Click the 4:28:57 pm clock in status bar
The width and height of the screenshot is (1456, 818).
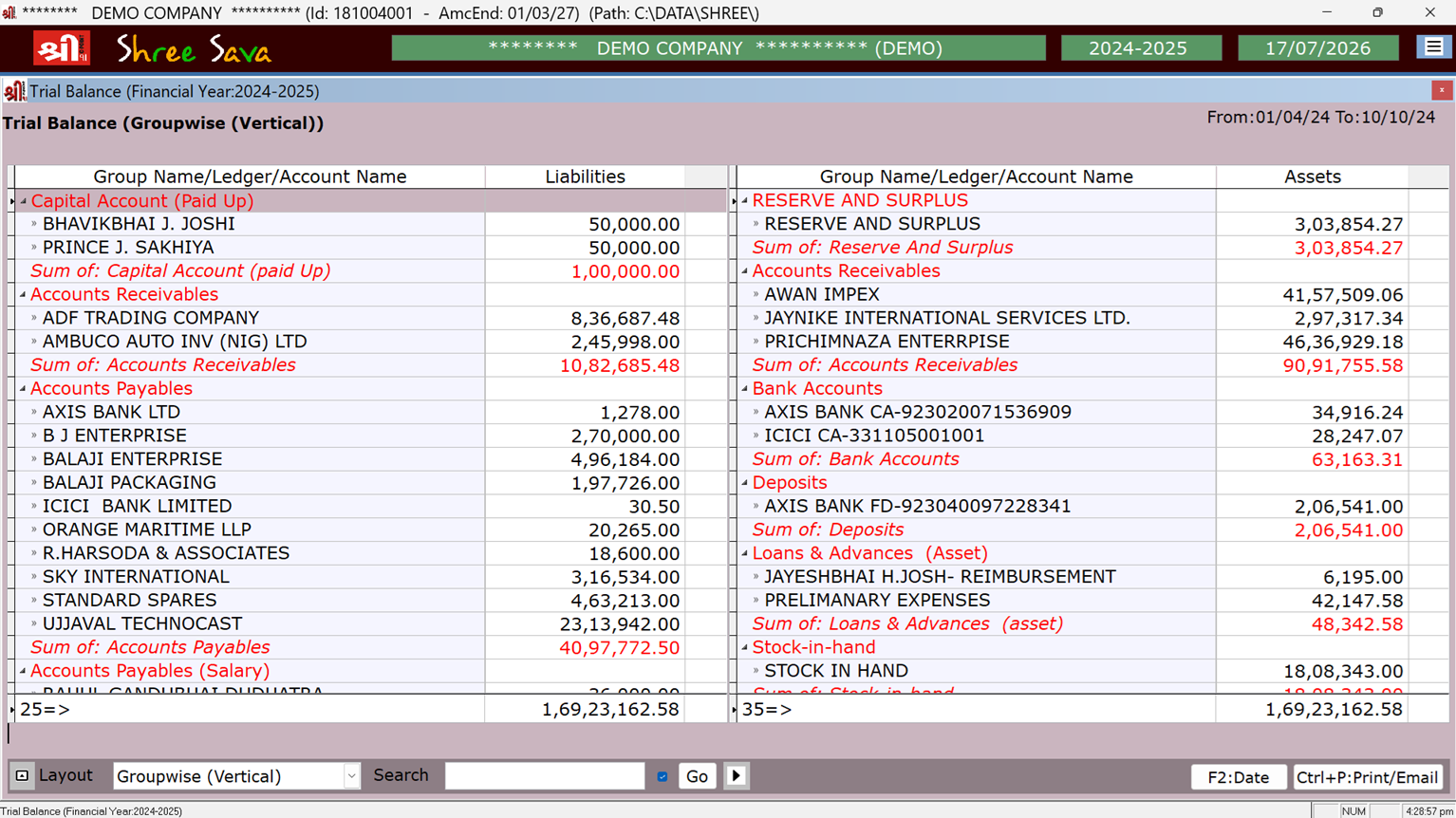1428,811
